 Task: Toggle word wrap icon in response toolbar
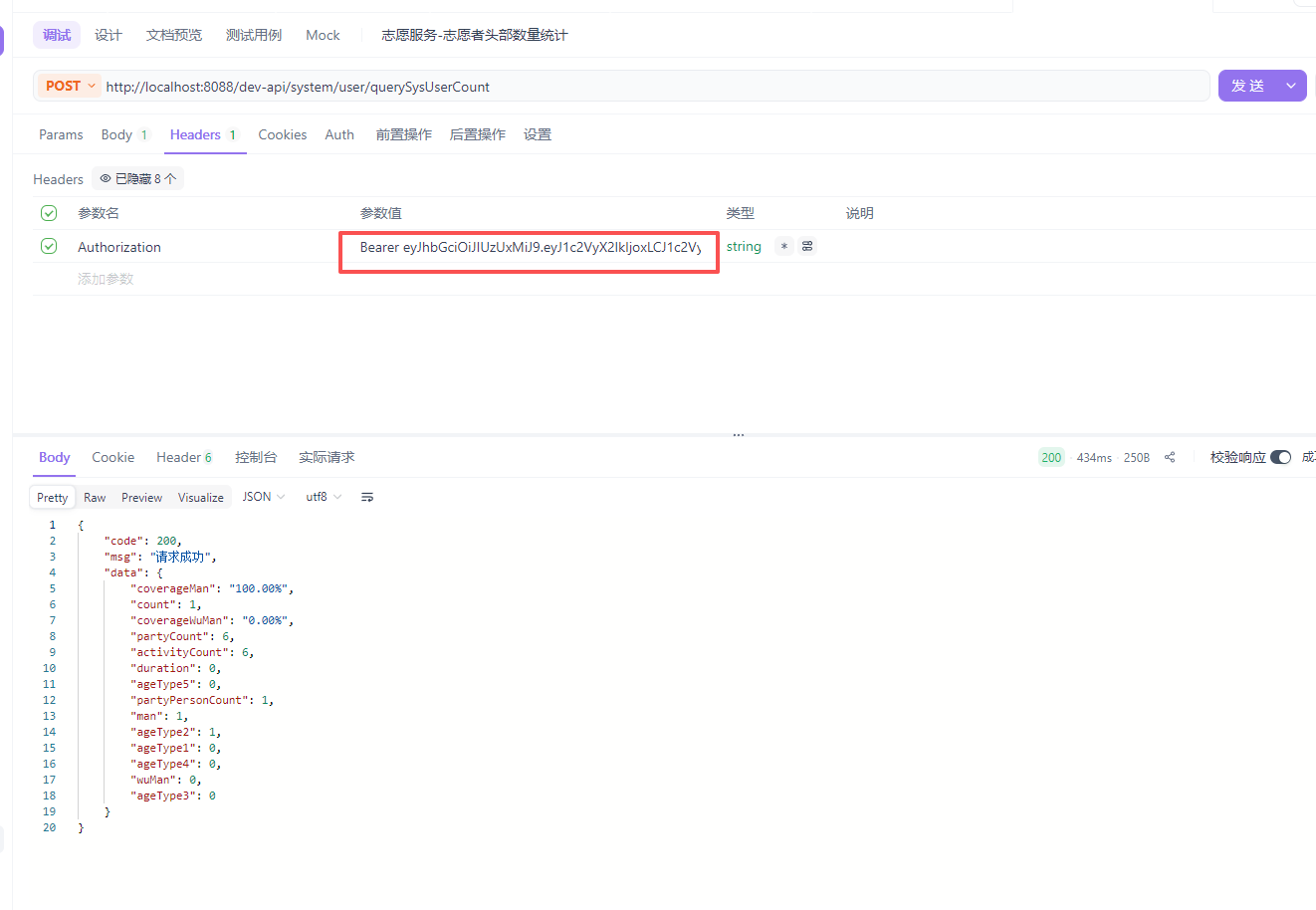tap(367, 497)
